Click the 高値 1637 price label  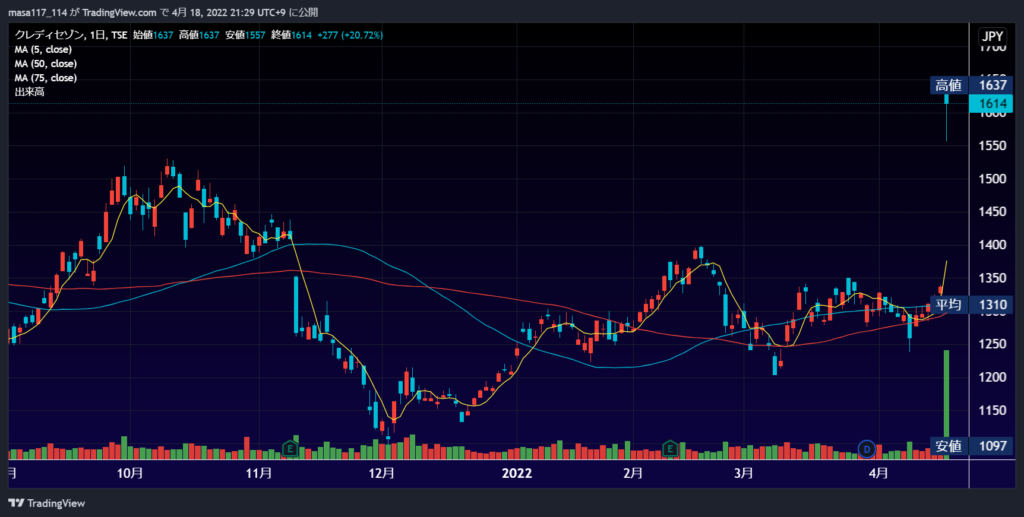pos(972,85)
